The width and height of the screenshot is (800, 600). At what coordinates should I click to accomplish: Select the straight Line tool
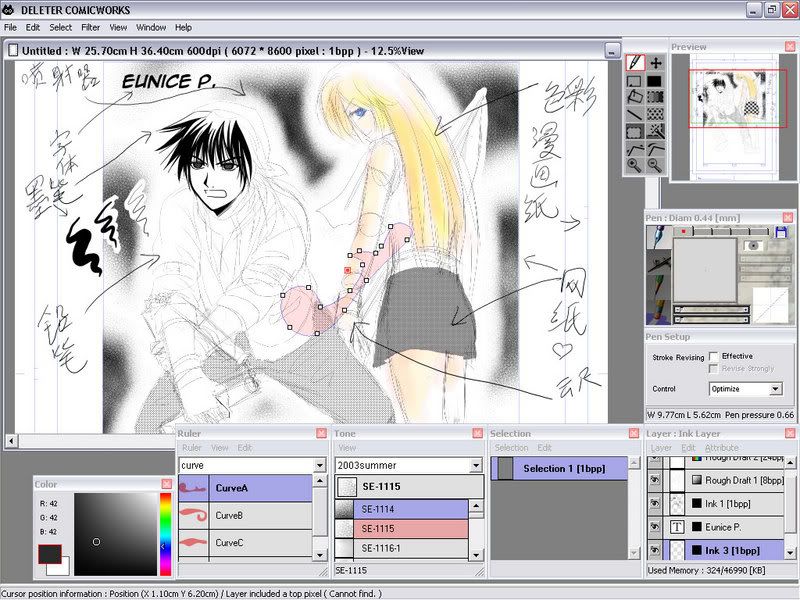click(x=635, y=114)
